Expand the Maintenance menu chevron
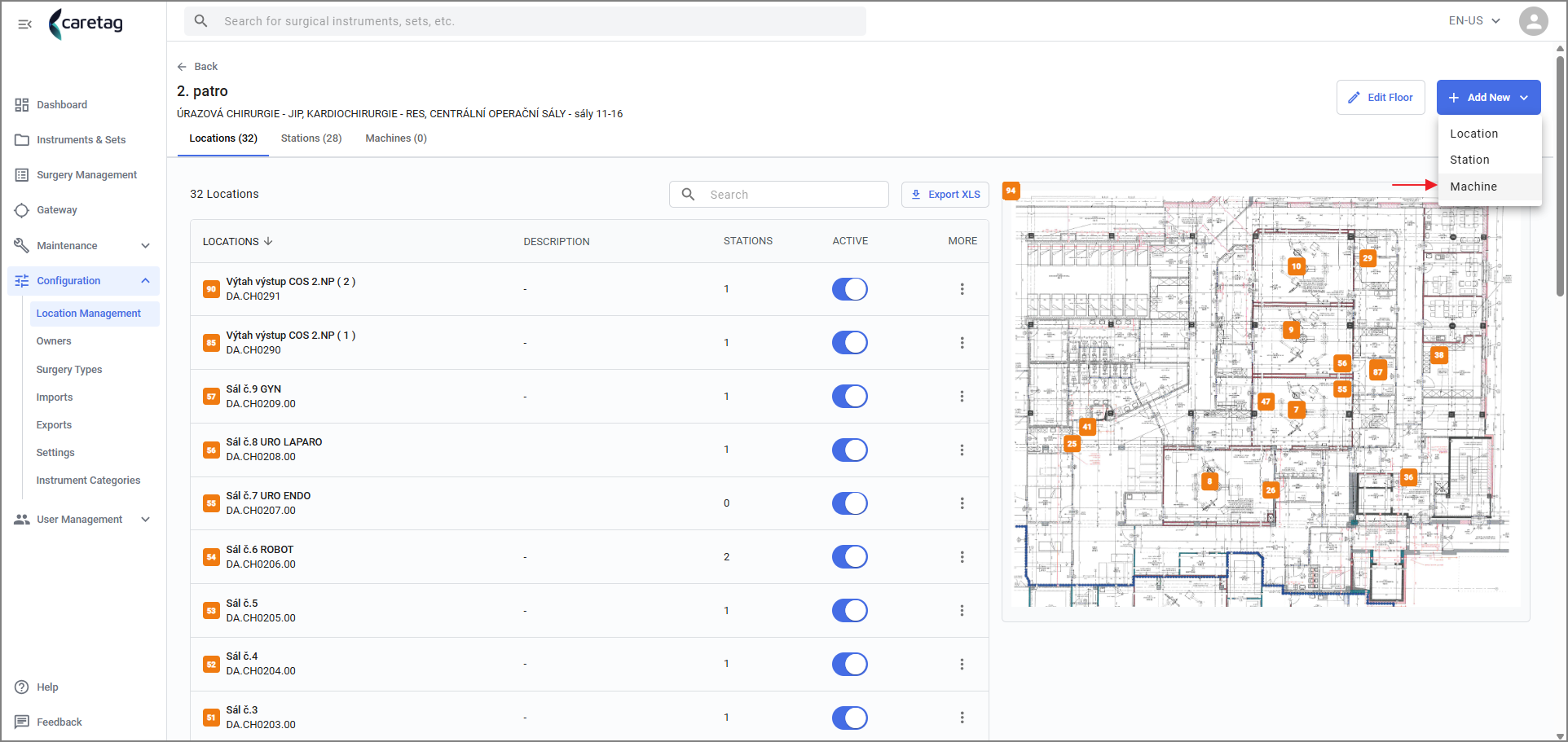The image size is (1568, 742). tap(145, 246)
